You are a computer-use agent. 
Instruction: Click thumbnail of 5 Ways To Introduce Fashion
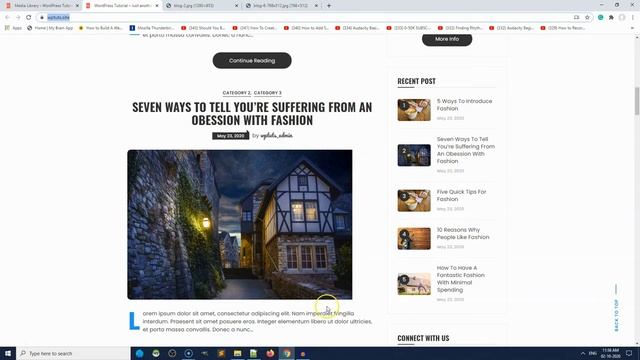(414, 110)
